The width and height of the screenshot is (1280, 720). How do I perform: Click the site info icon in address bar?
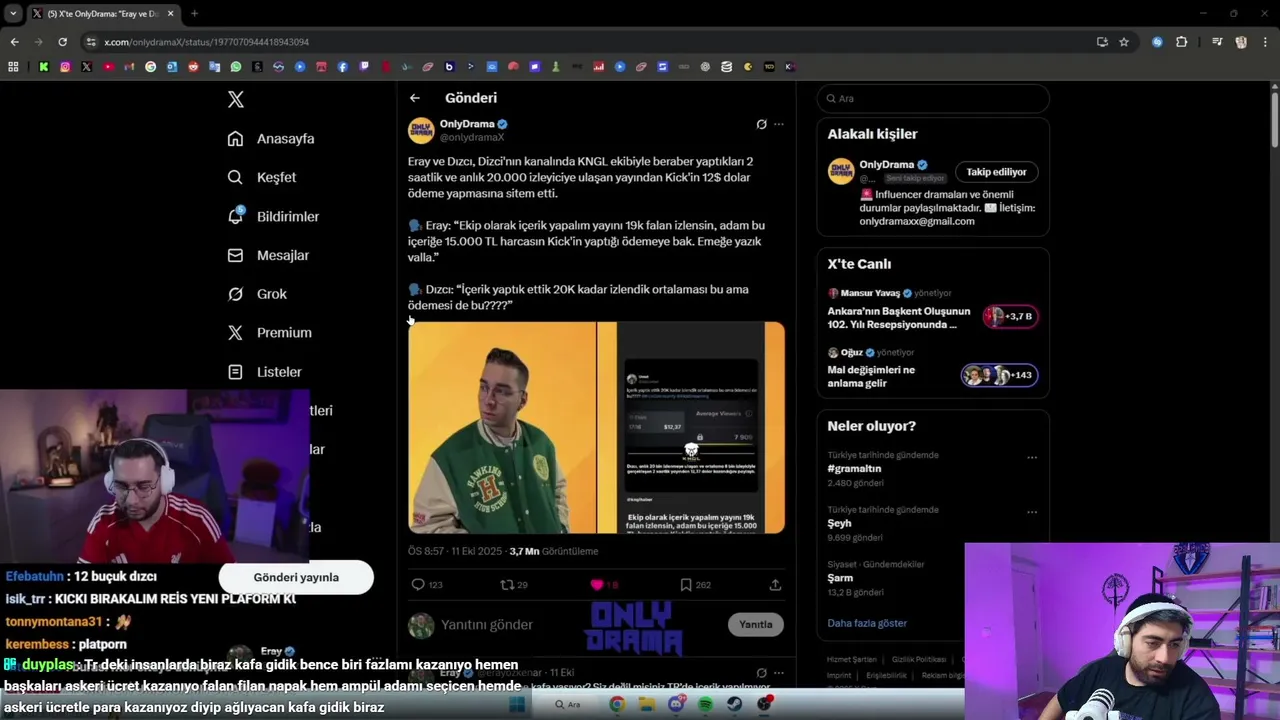[91, 42]
